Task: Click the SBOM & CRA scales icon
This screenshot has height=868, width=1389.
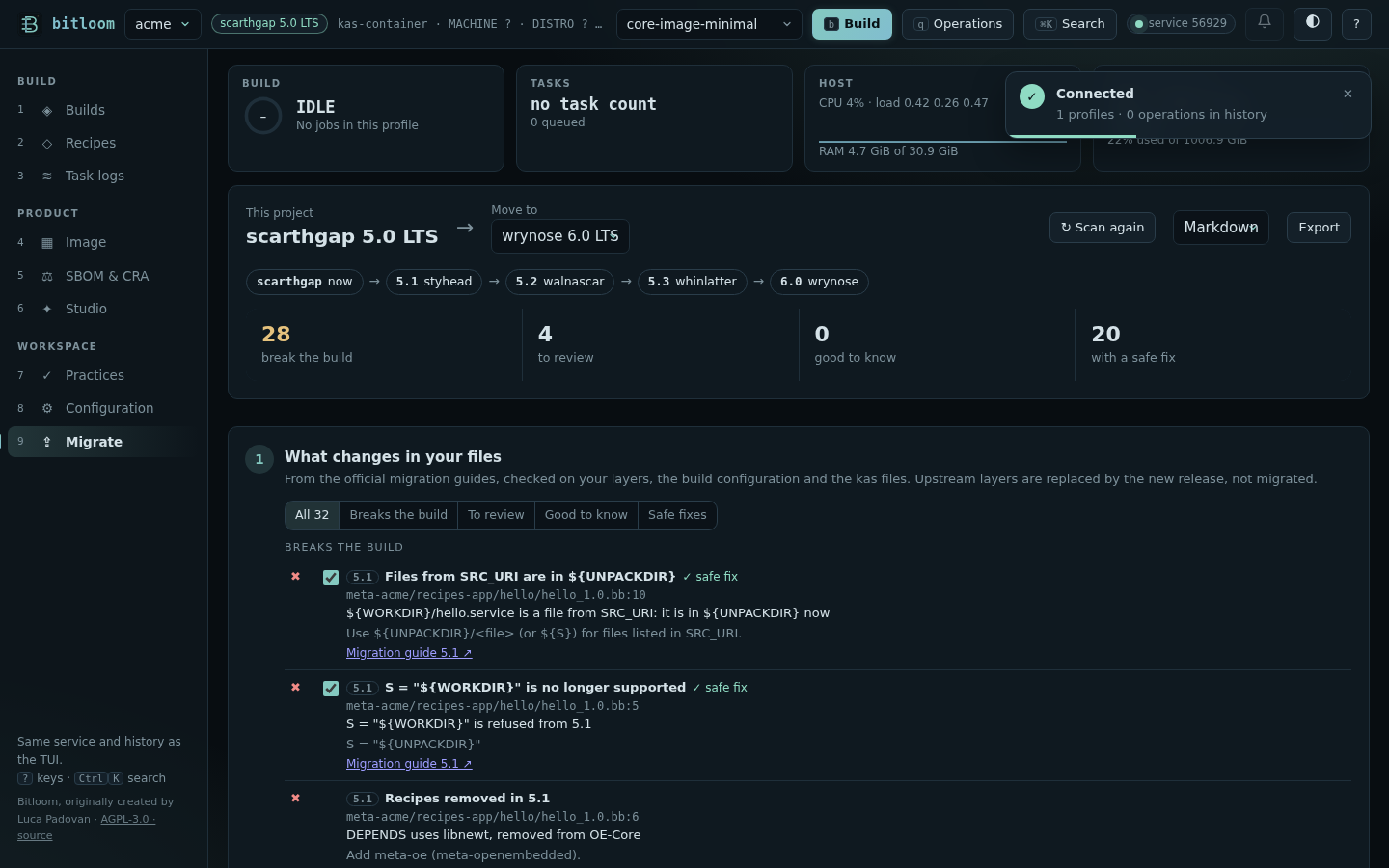Action: pos(47,276)
